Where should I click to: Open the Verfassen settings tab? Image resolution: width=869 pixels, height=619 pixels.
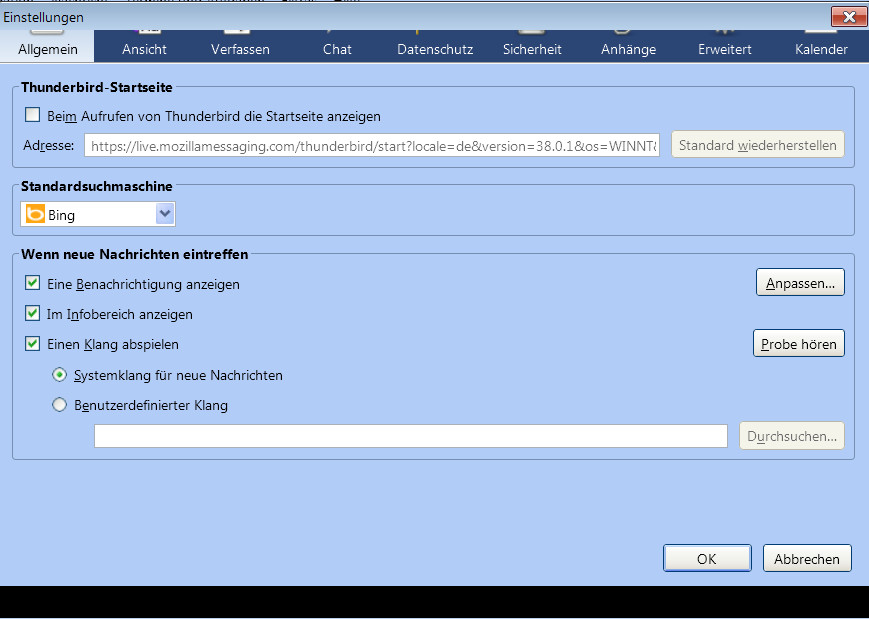click(x=241, y=47)
